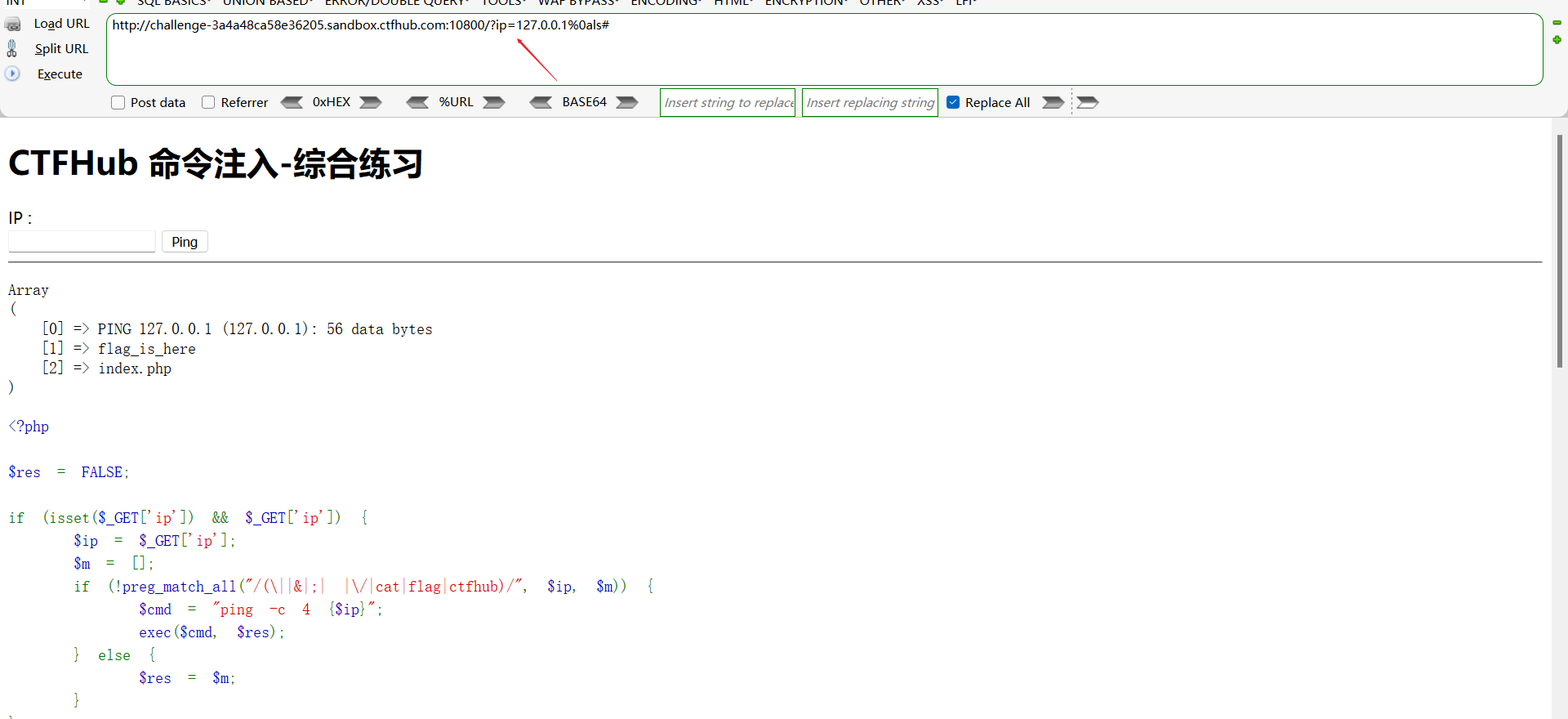Click the 'PING 127.0.0.1' output line
Image resolution: width=1568 pixels, height=719 pixels.
[x=265, y=329]
